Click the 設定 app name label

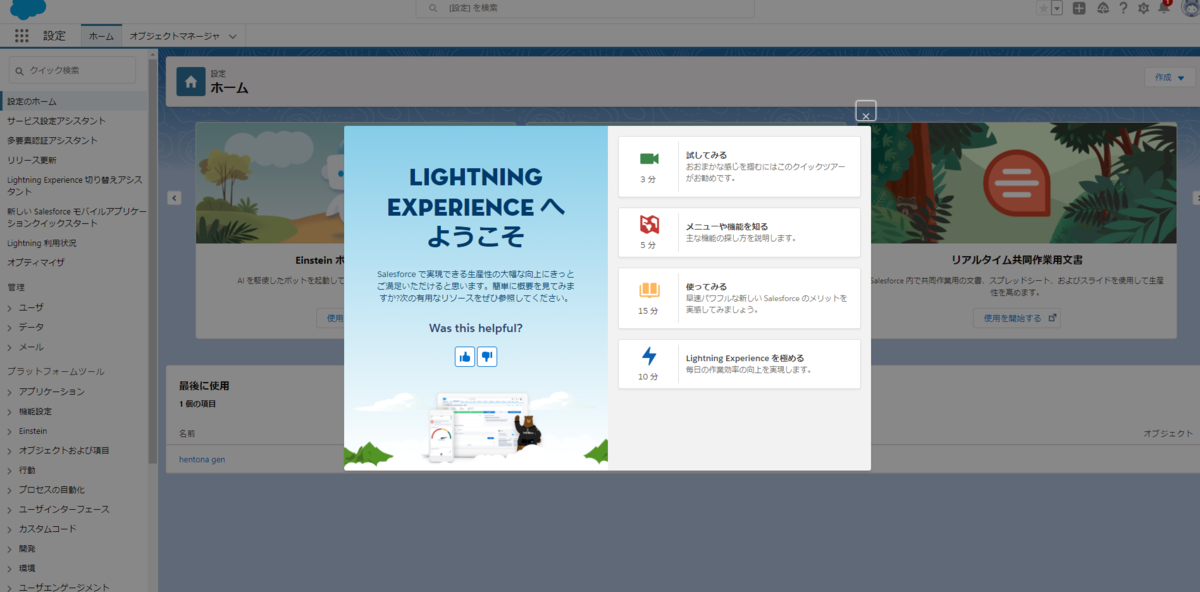coord(54,35)
